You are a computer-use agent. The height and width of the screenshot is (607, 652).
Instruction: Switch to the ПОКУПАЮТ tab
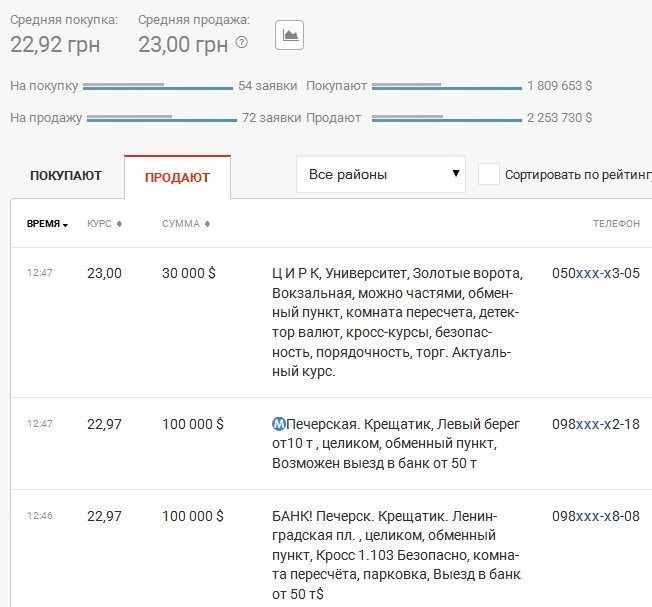[66, 176]
